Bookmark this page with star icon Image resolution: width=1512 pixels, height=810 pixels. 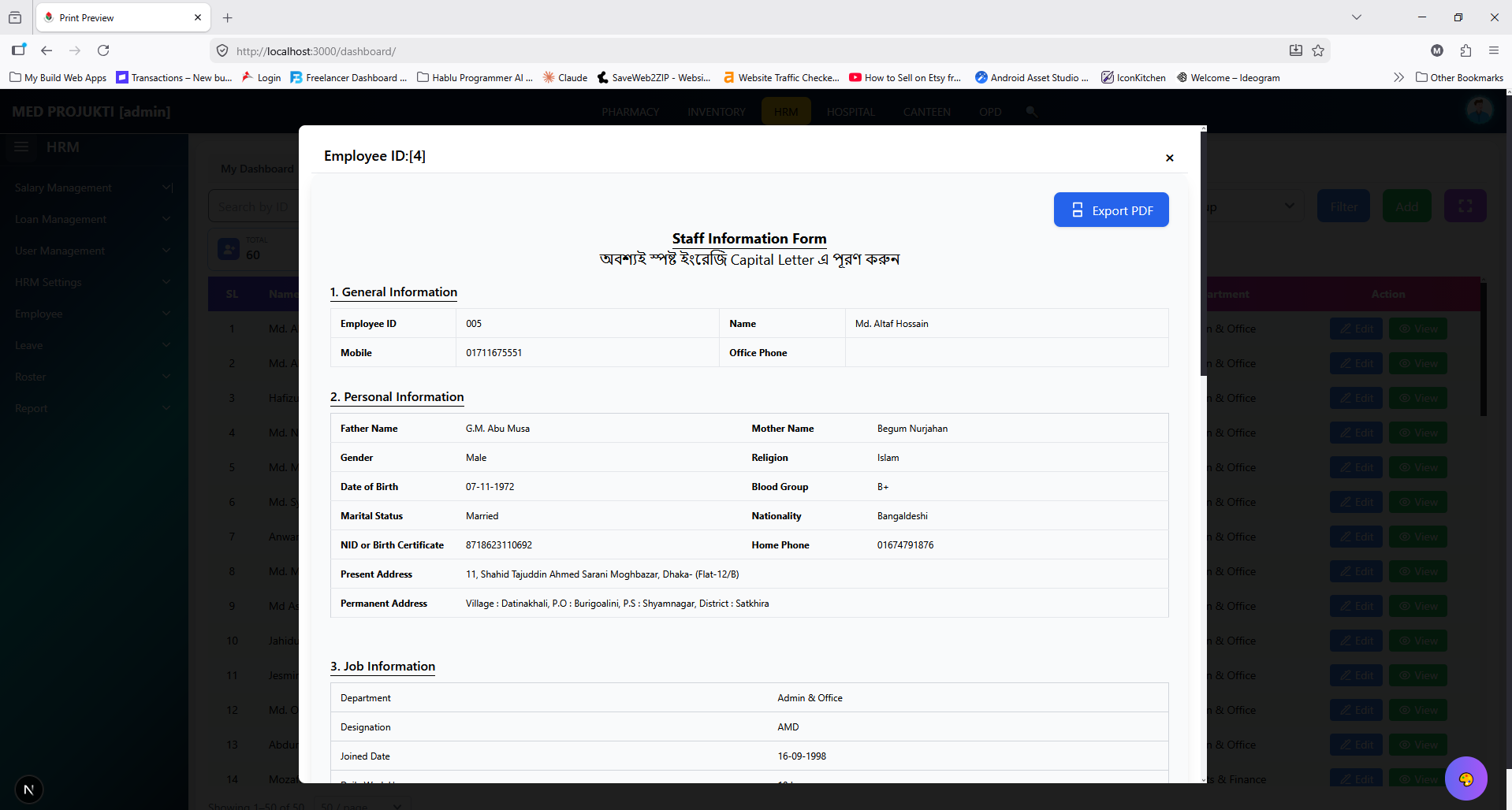[1318, 50]
